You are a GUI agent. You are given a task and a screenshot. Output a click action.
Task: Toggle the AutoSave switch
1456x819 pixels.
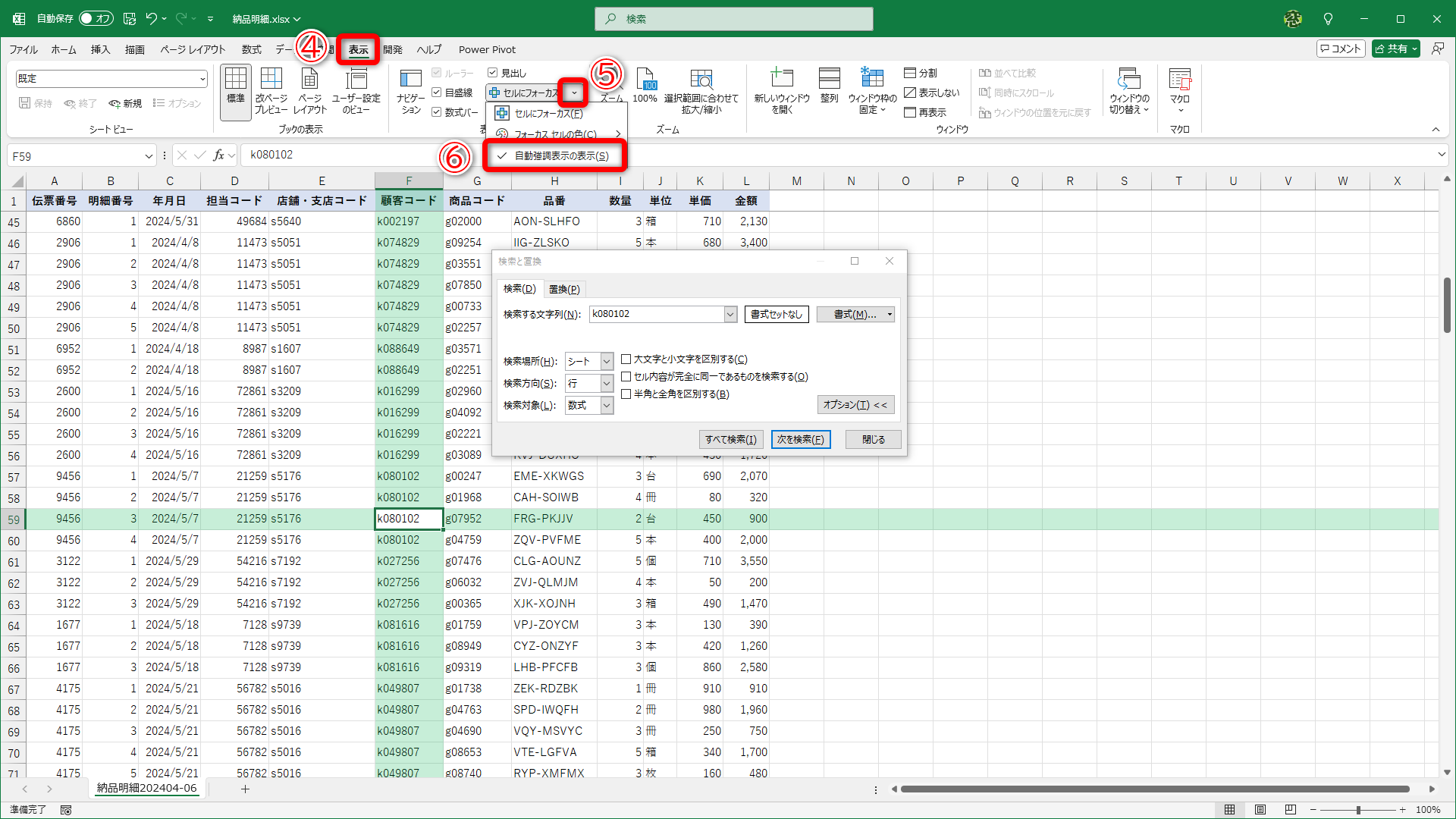[x=96, y=18]
